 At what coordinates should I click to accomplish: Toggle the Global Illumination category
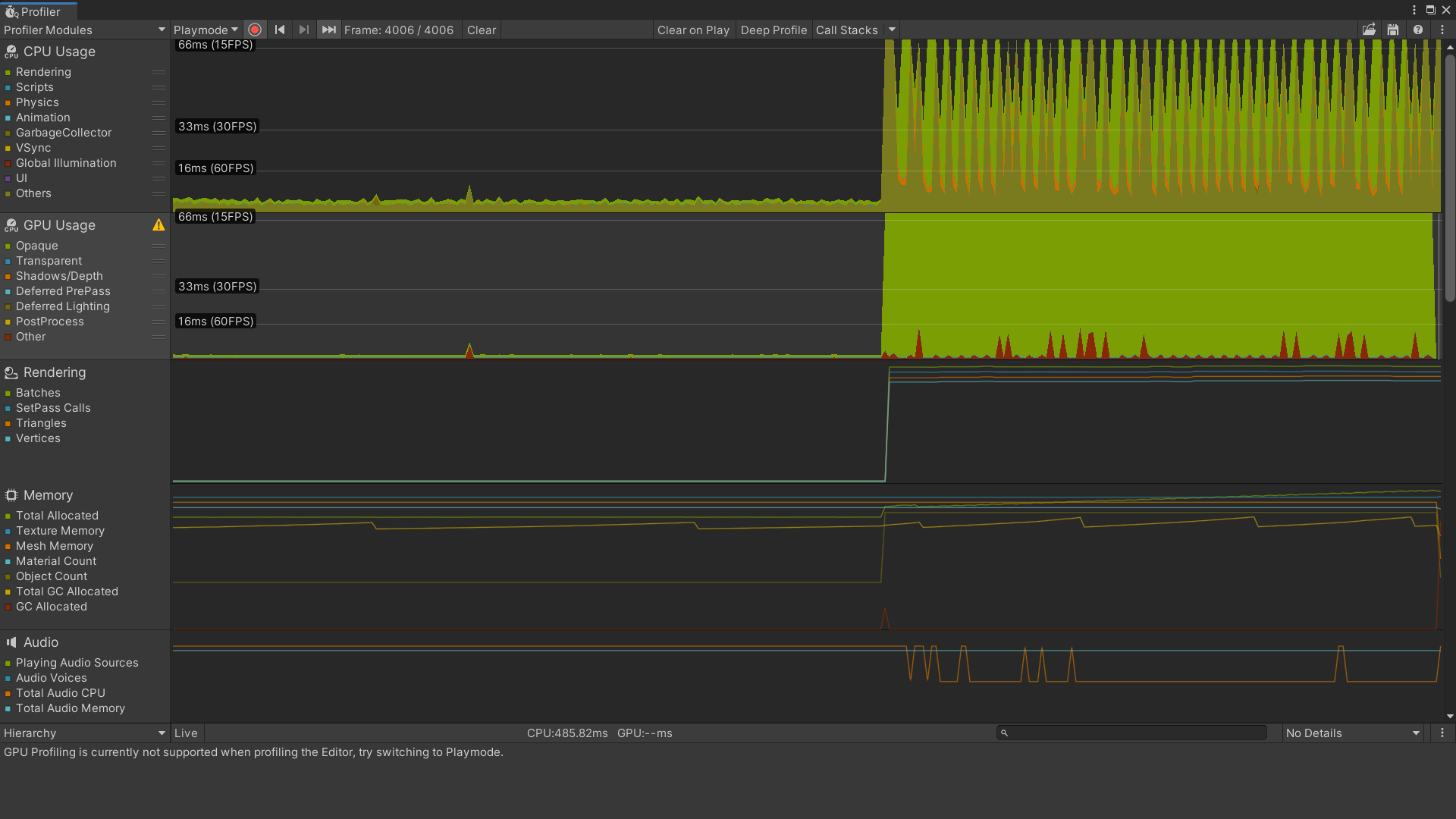coord(66,163)
